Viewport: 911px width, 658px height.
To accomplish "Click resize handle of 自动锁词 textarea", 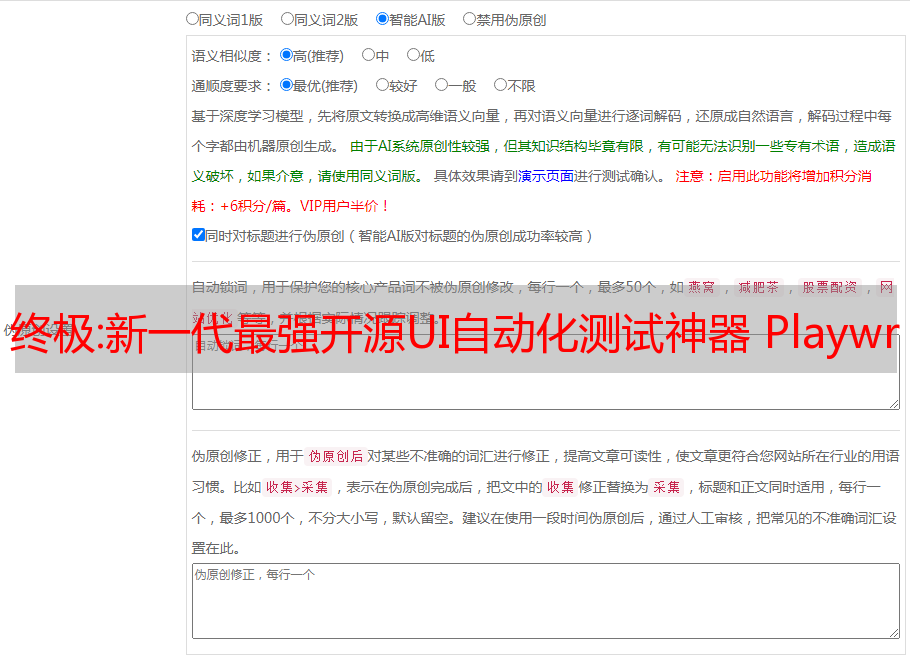I will click(x=894, y=404).
